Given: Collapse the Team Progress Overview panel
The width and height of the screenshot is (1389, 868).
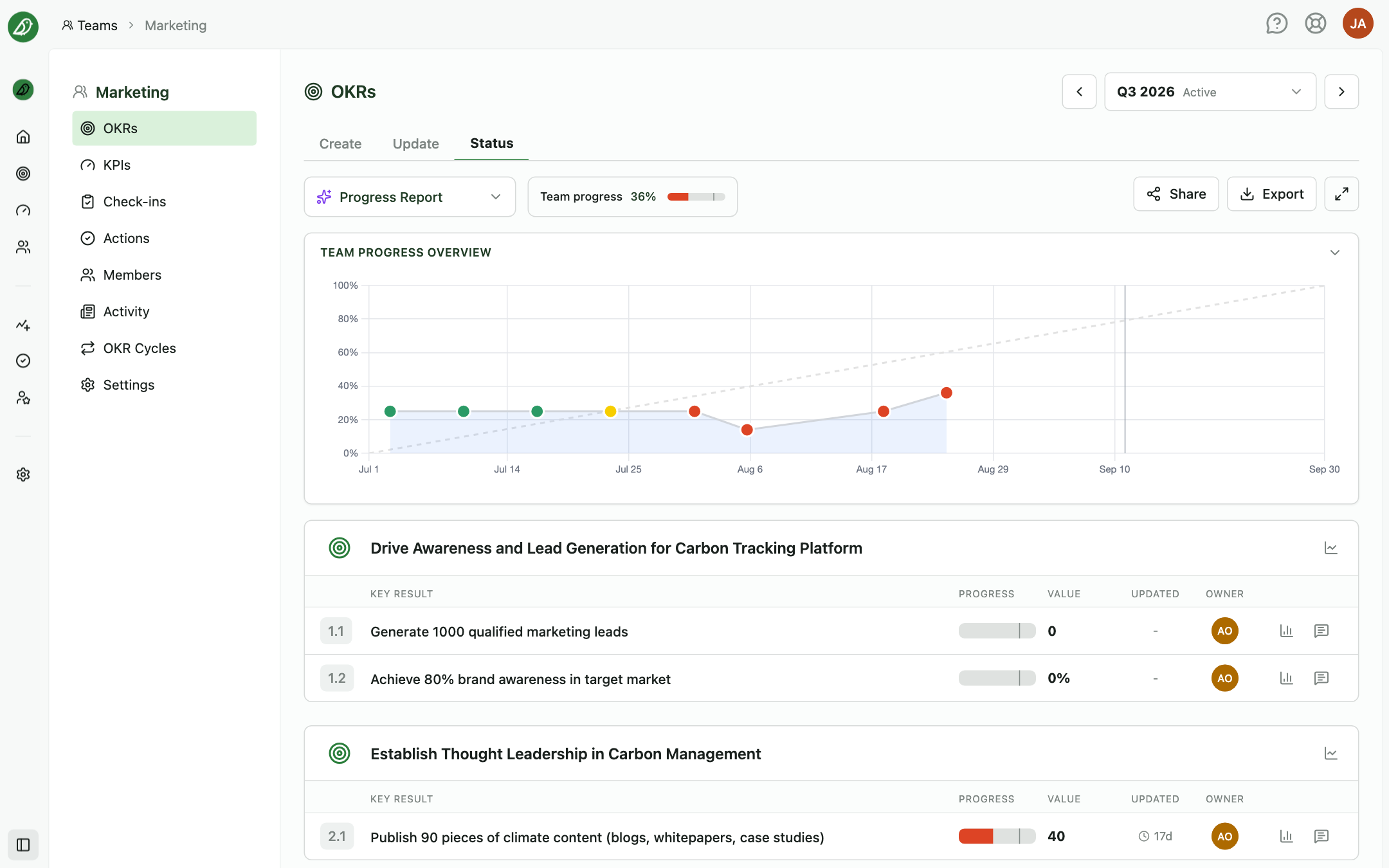Looking at the screenshot, I should 1335,253.
